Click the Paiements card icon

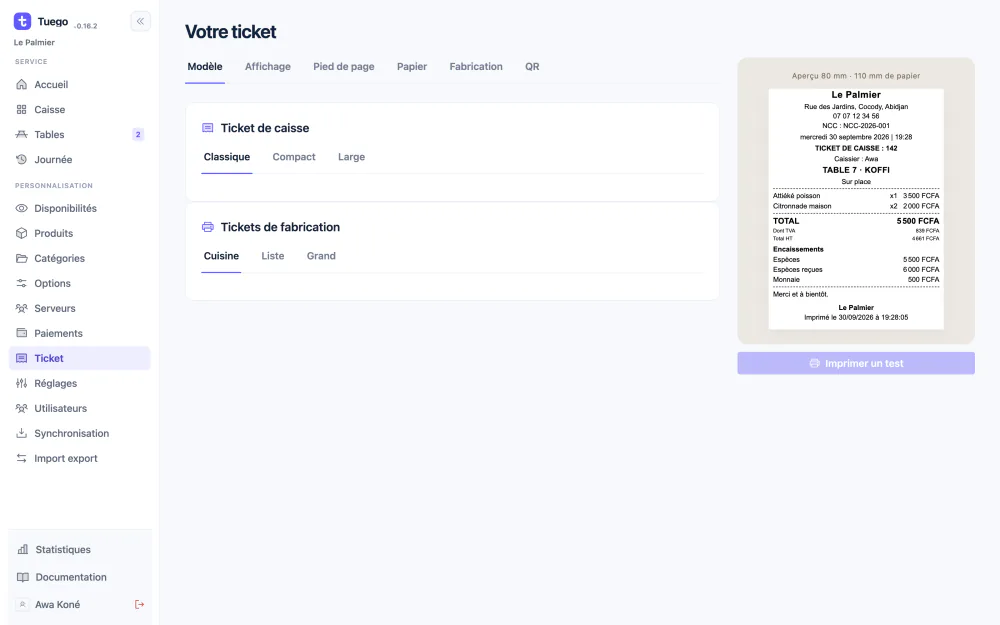[22, 333]
